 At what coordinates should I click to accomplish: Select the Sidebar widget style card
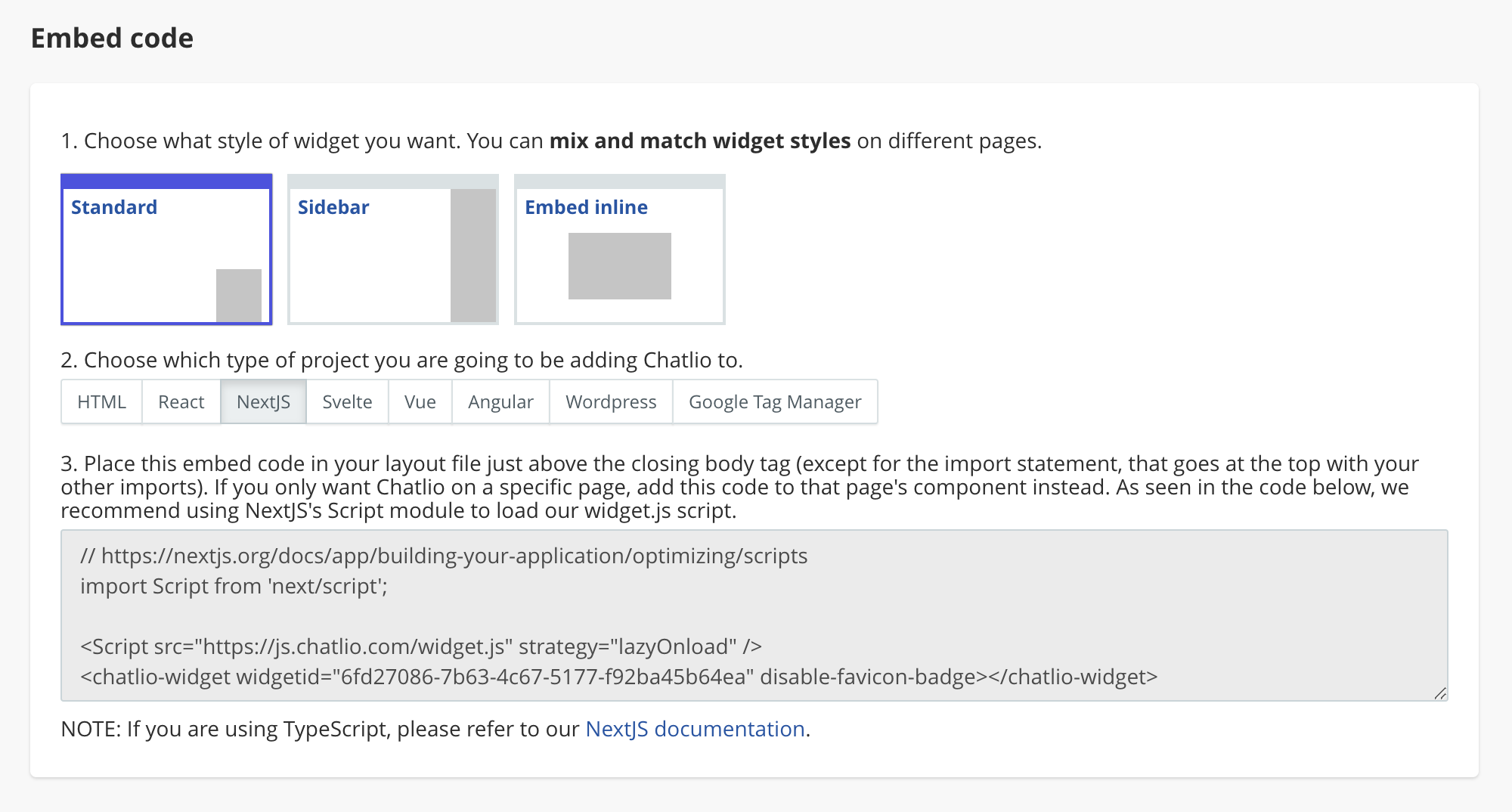click(x=393, y=249)
